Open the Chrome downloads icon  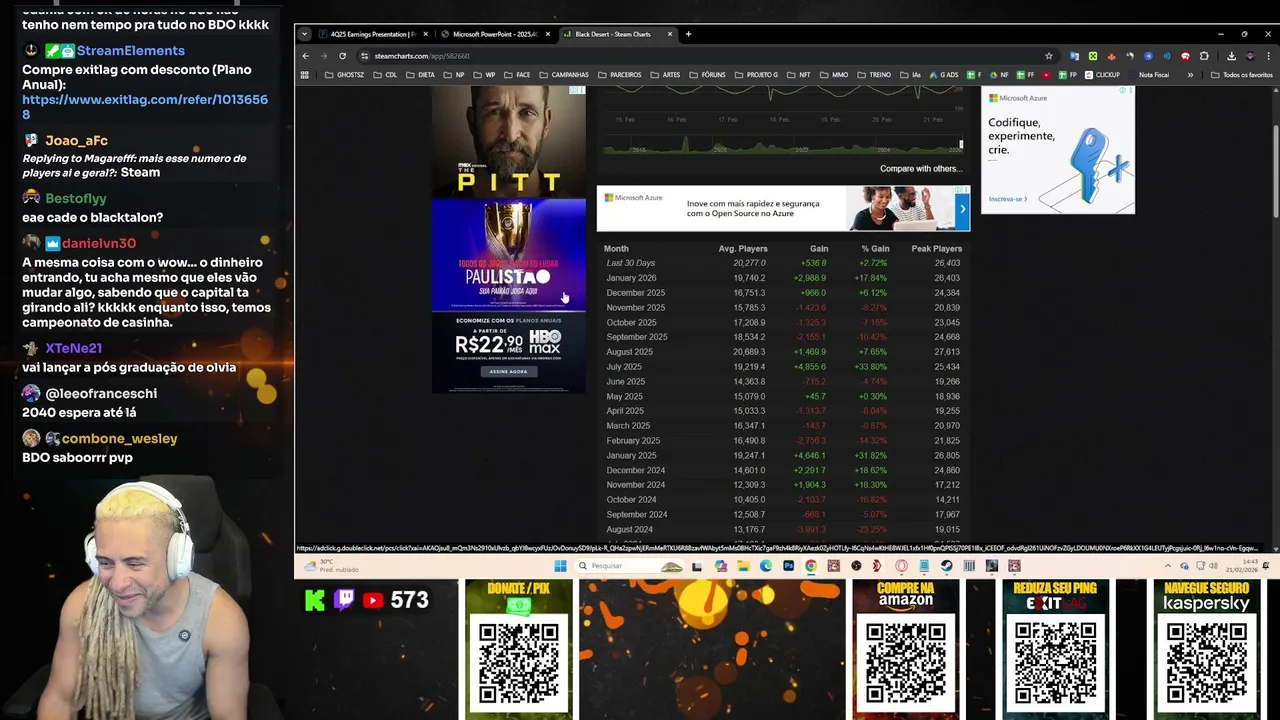coord(1231,56)
